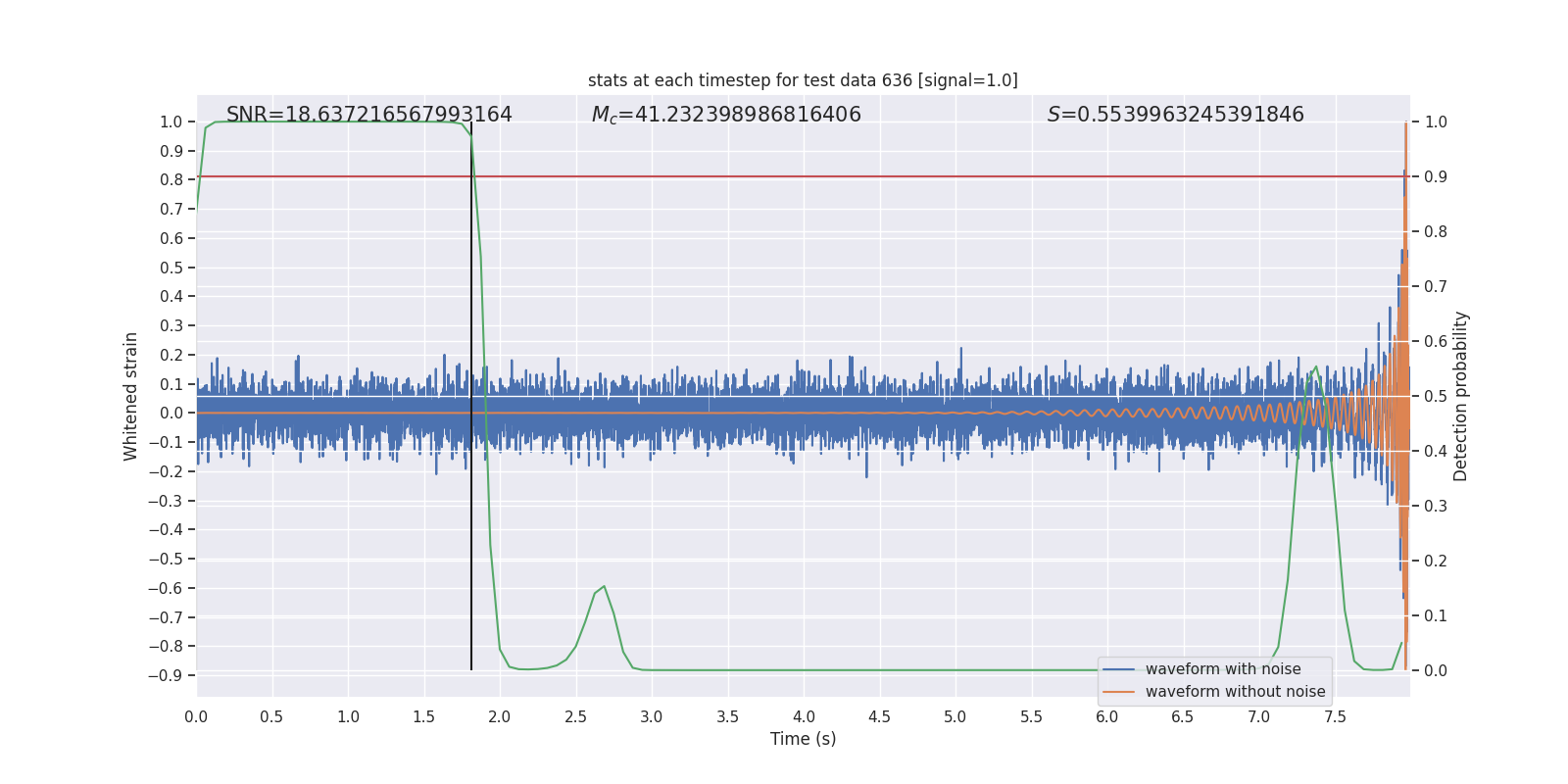The image size is (1568, 784).
Task: Click the 'Time (s)' x-axis label
Action: pos(803,739)
